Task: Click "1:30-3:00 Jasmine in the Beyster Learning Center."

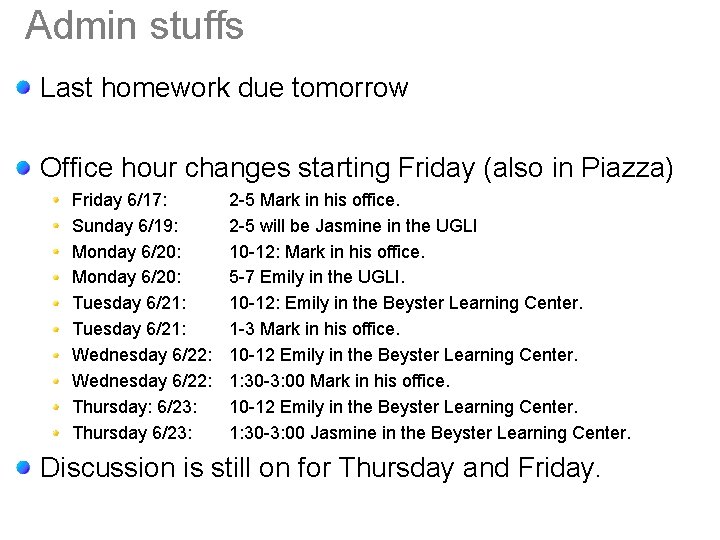Action: tap(431, 433)
